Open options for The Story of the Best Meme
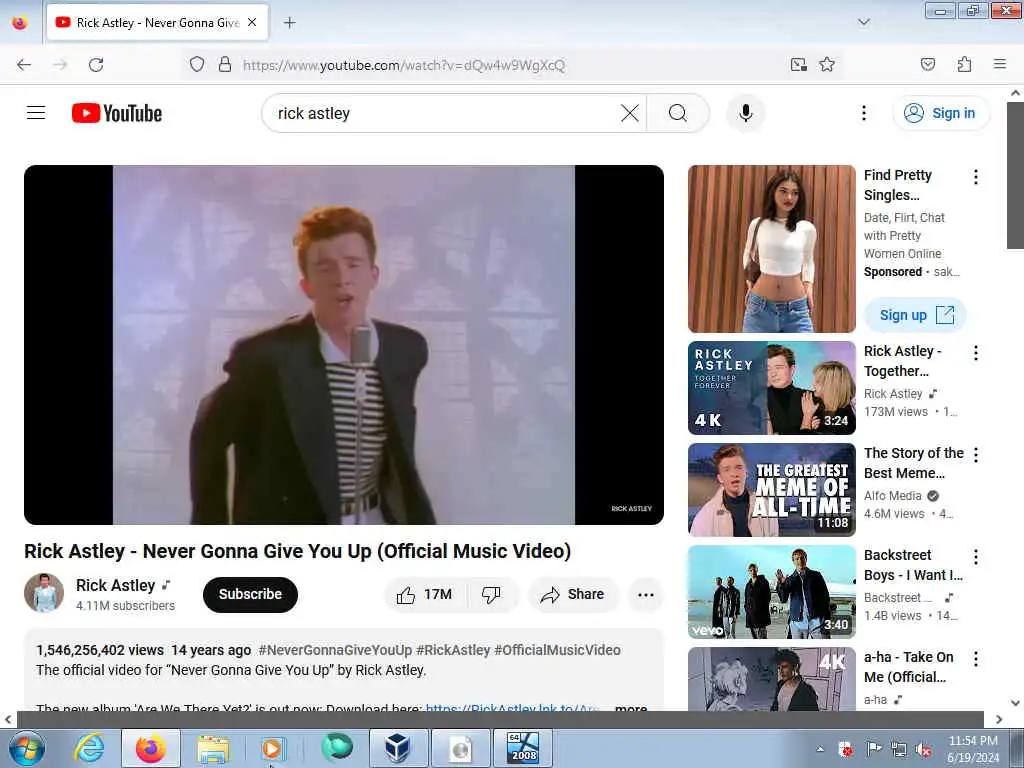The width and height of the screenshot is (1024, 768). pyautogui.click(x=975, y=455)
